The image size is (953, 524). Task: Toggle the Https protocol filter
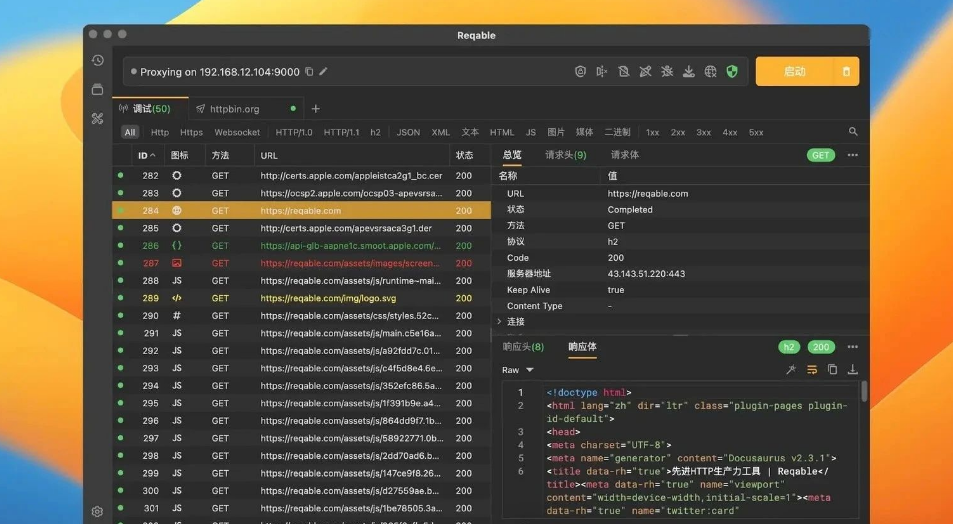point(191,132)
